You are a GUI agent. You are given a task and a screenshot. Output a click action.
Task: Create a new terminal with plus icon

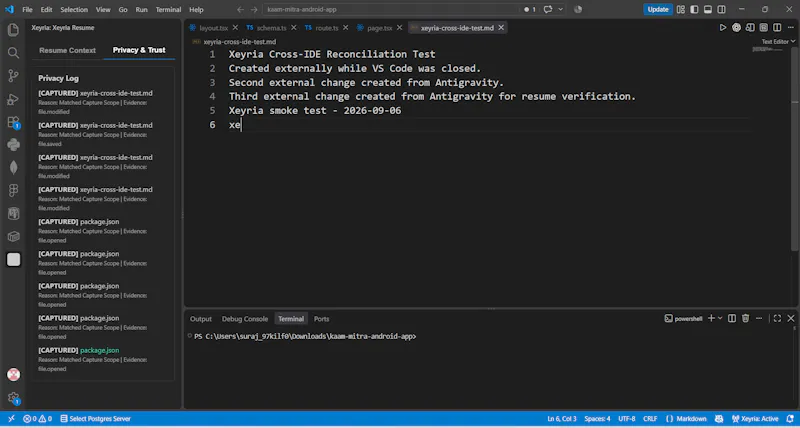pos(711,318)
